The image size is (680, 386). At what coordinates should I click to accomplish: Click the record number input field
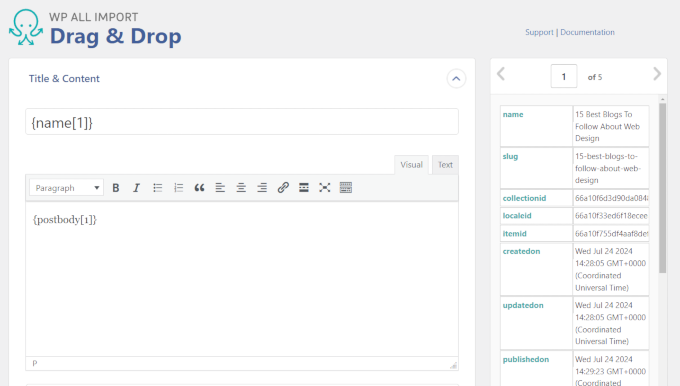coord(564,76)
